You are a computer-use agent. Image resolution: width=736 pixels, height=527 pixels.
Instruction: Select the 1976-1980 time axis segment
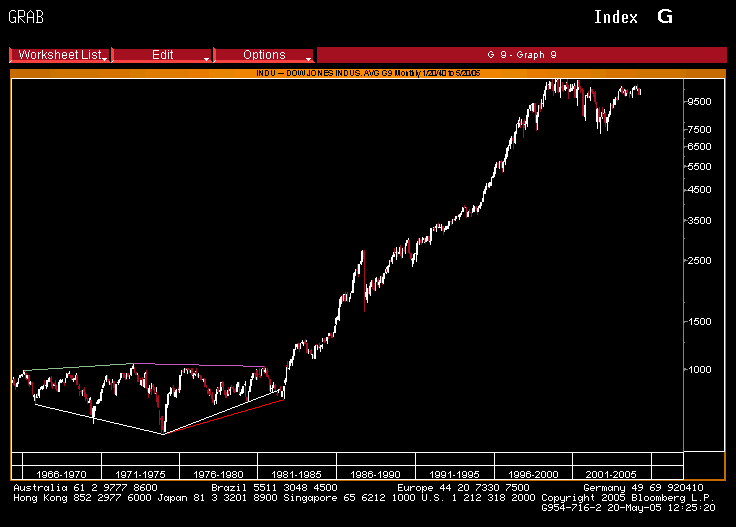(219, 473)
